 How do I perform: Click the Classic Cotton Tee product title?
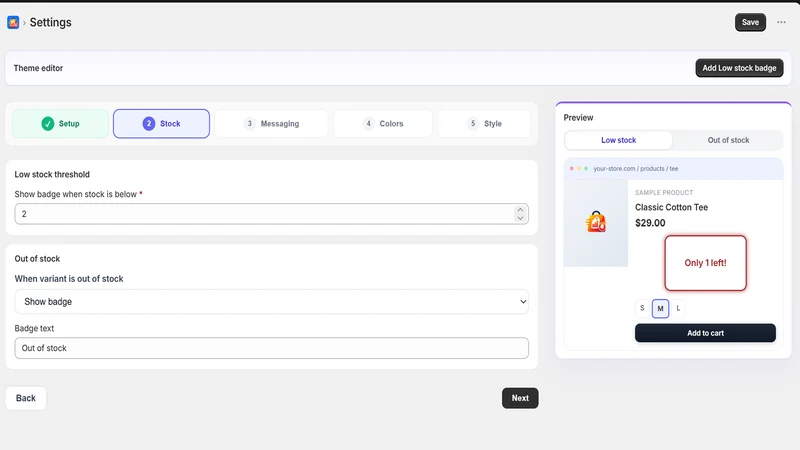[x=671, y=207]
